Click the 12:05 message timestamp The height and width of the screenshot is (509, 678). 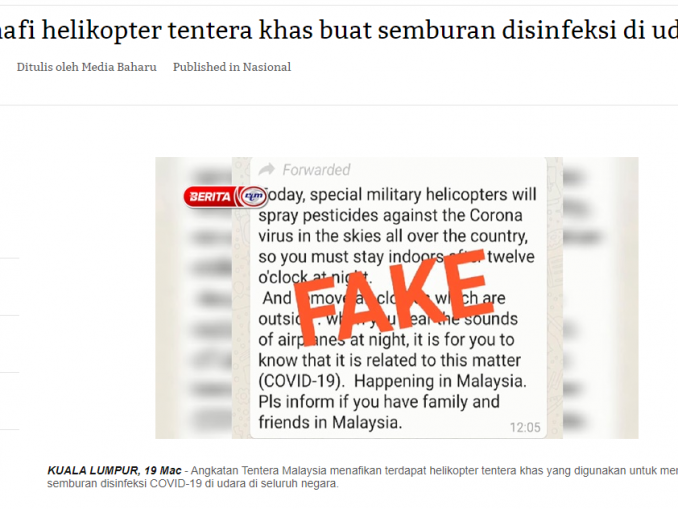(x=524, y=427)
